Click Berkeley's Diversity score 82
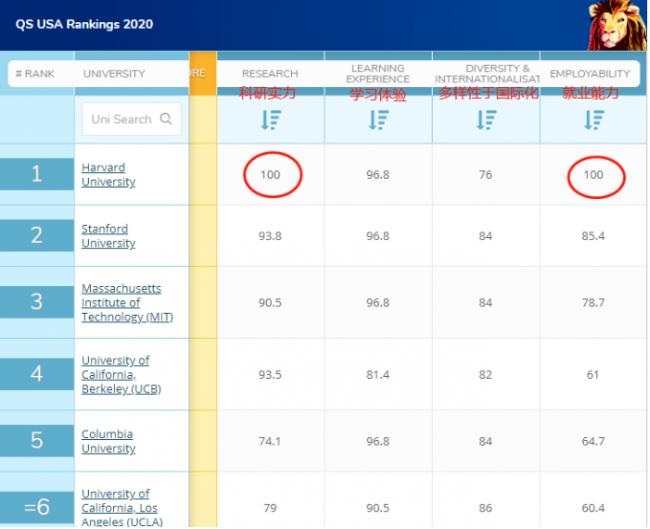This screenshot has width=650, height=529. point(485,375)
